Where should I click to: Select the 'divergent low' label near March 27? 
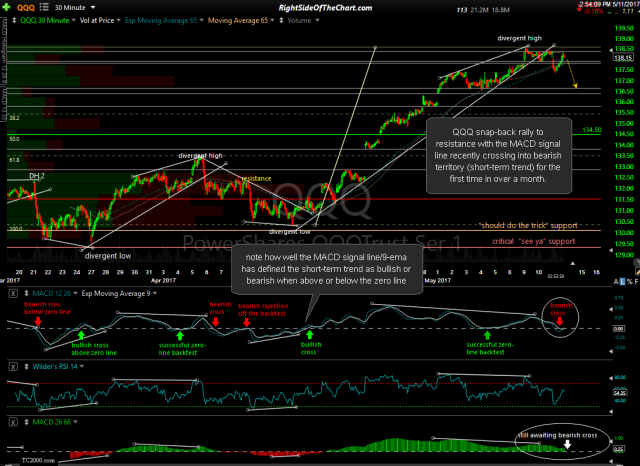[108, 256]
